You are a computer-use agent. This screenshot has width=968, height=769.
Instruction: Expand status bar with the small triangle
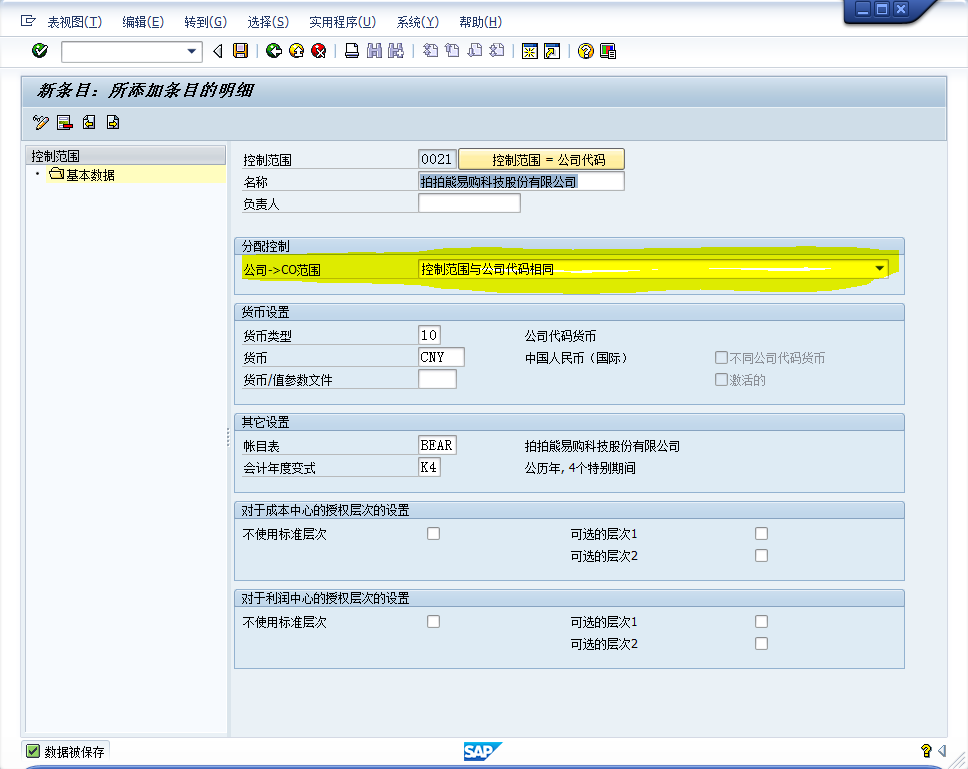[942, 750]
